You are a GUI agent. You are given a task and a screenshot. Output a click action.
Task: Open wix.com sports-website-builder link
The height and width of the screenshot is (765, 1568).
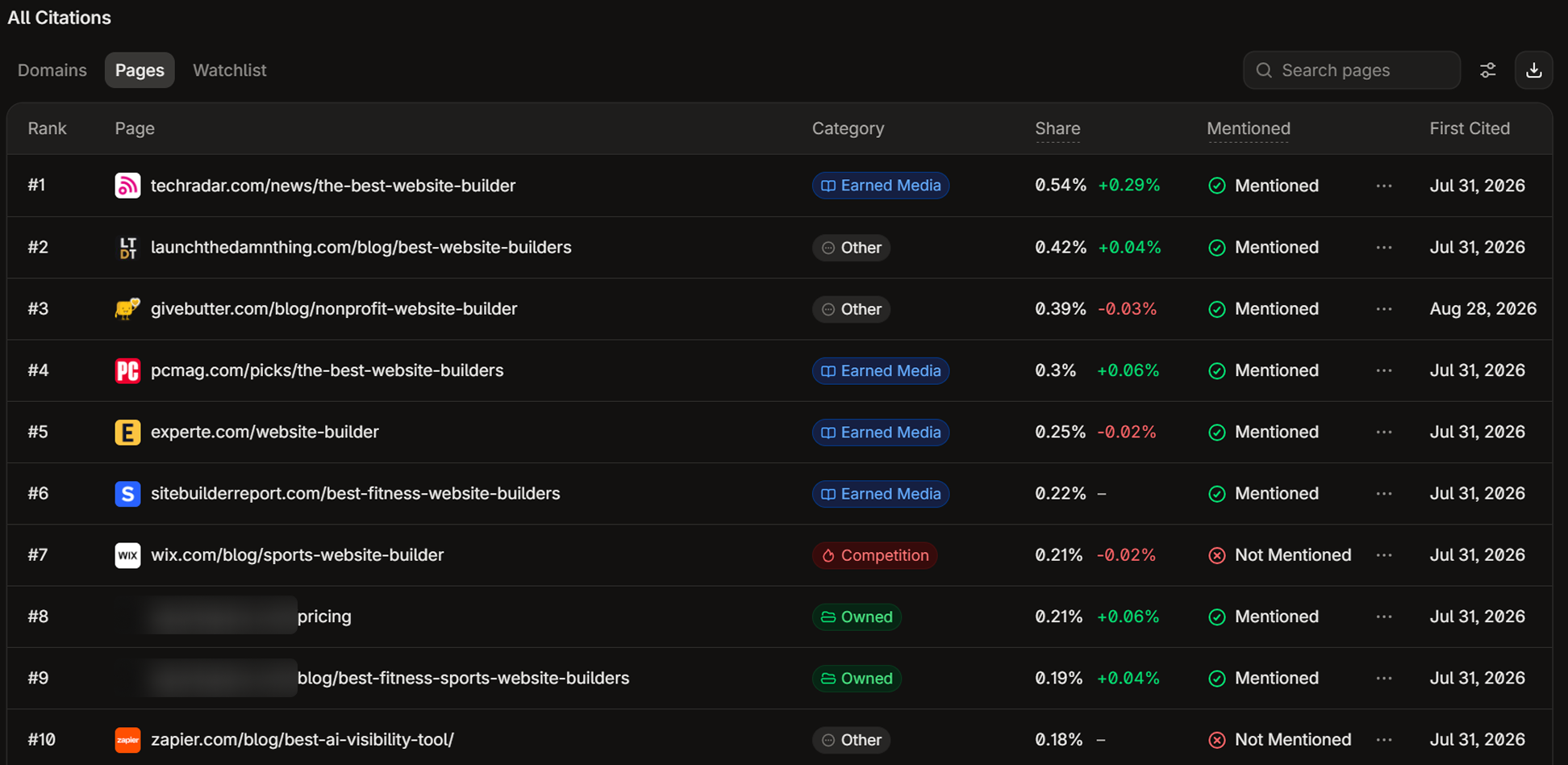pos(297,555)
